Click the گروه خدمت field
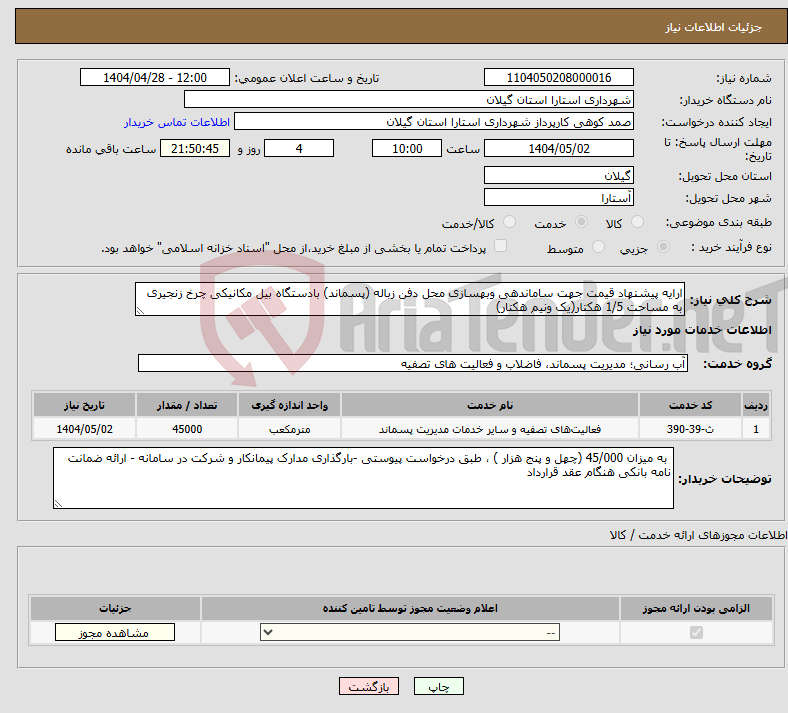The width and height of the screenshot is (788, 713). 413,363
